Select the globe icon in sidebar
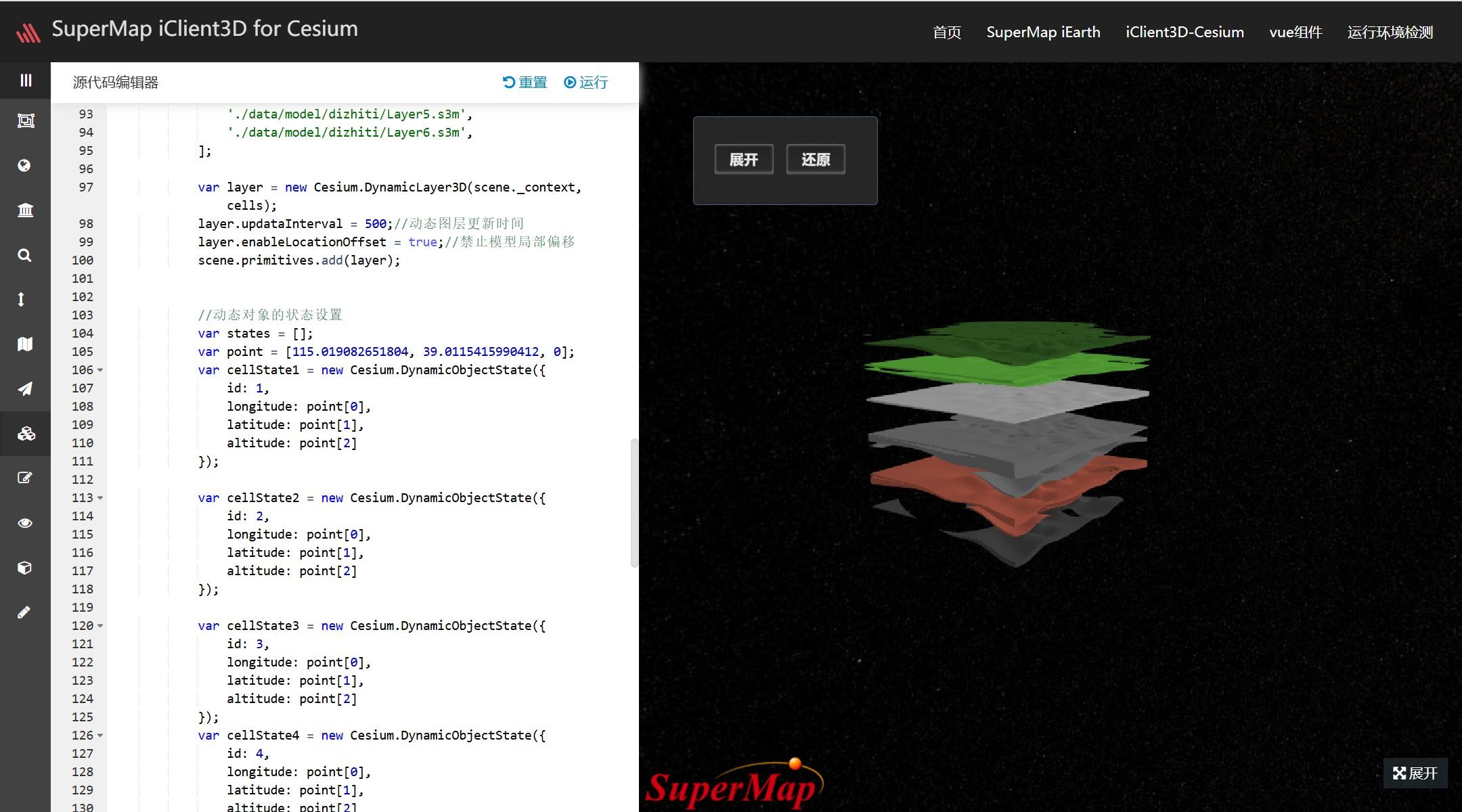This screenshot has height=812, width=1462. coord(24,166)
